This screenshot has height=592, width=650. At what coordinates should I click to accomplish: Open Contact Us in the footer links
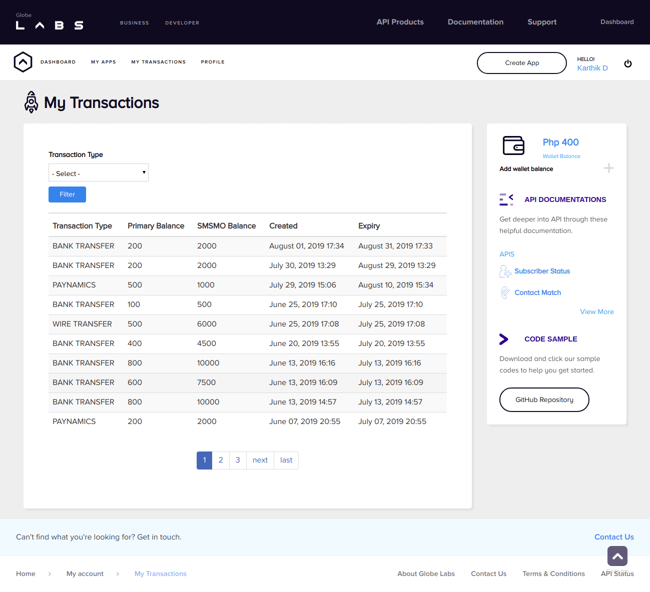pyautogui.click(x=488, y=574)
